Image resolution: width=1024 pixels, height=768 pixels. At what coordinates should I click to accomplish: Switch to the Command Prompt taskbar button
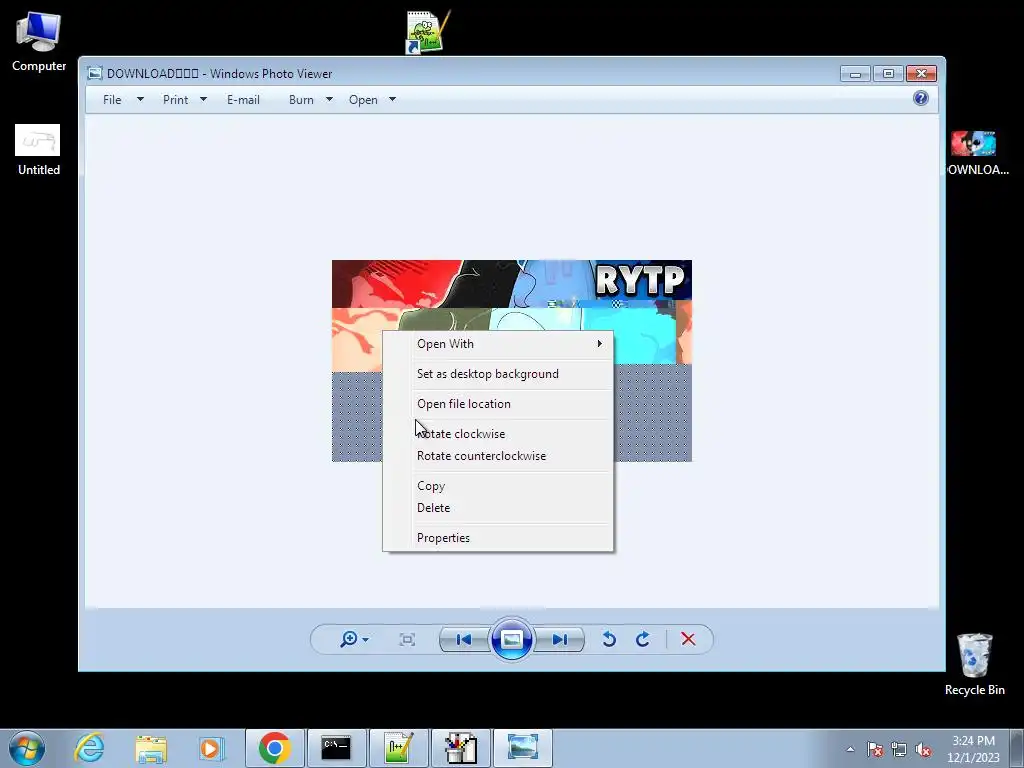pos(336,748)
